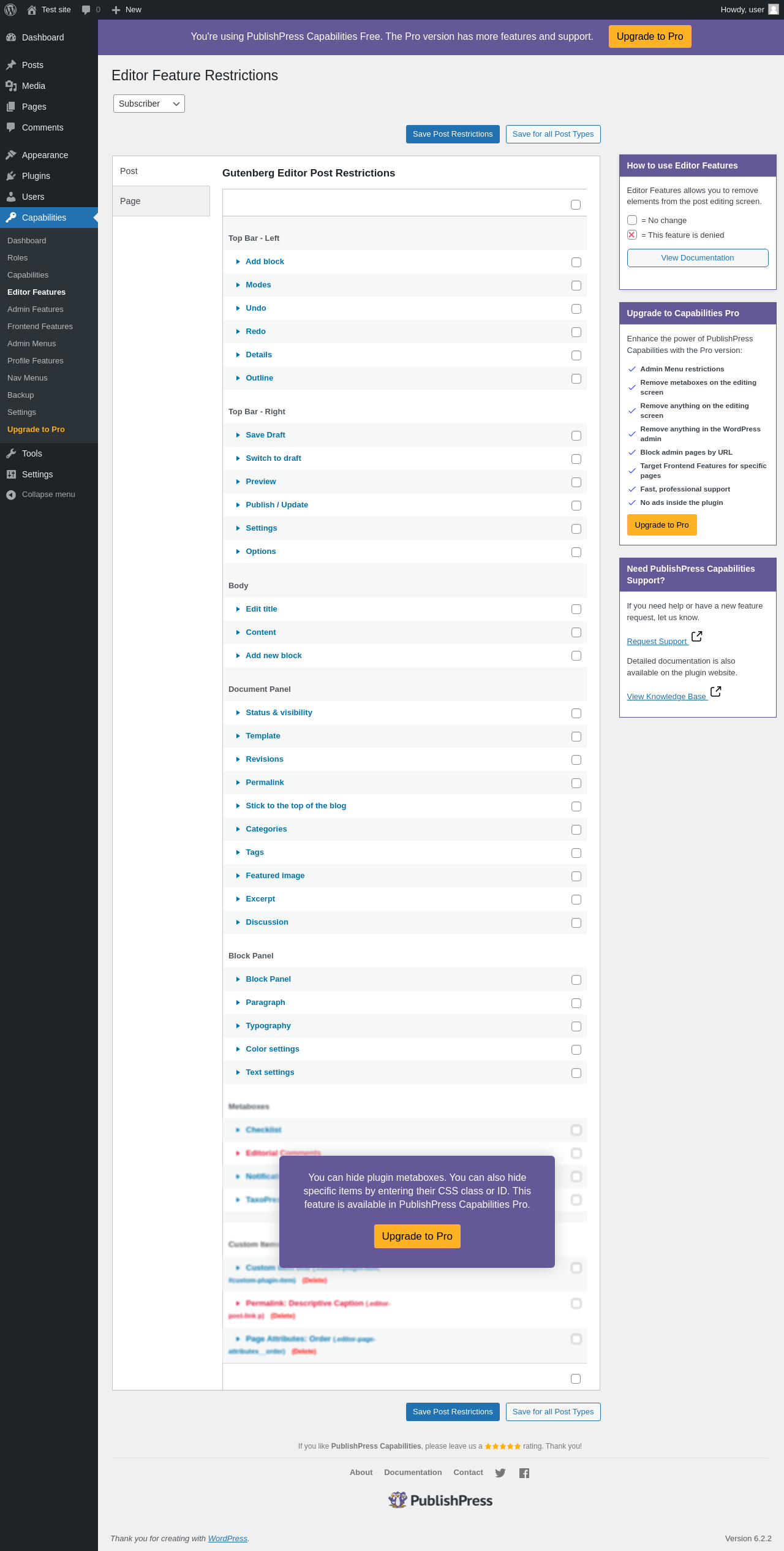Image resolution: width=784 pixels, height=1551 pixels.
Task: Toggle the Typography restriction checkbox
Action: click(576, 1026)
